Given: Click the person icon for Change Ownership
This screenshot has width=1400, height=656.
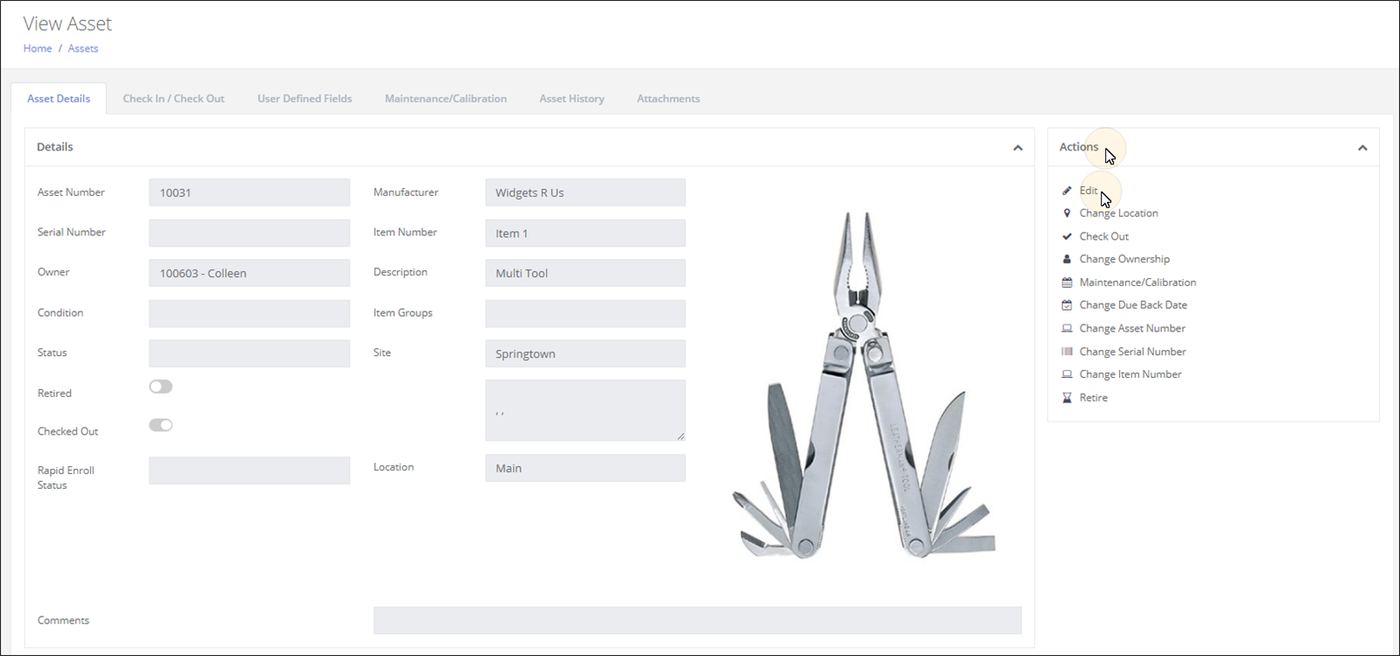Looking at the screenshot, I should click(x=1067, y=259).
